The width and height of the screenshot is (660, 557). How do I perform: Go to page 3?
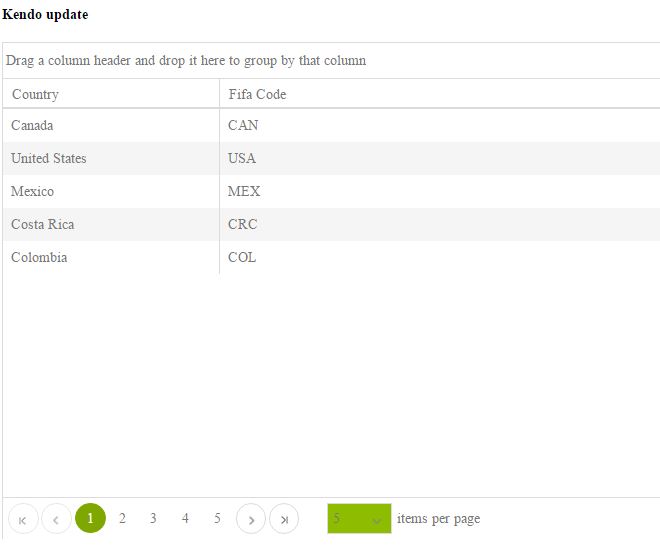click(153, 518)
